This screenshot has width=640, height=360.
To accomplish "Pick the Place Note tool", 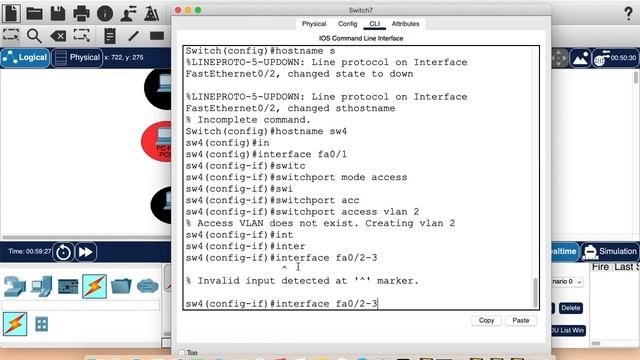I will pos(110,36).
